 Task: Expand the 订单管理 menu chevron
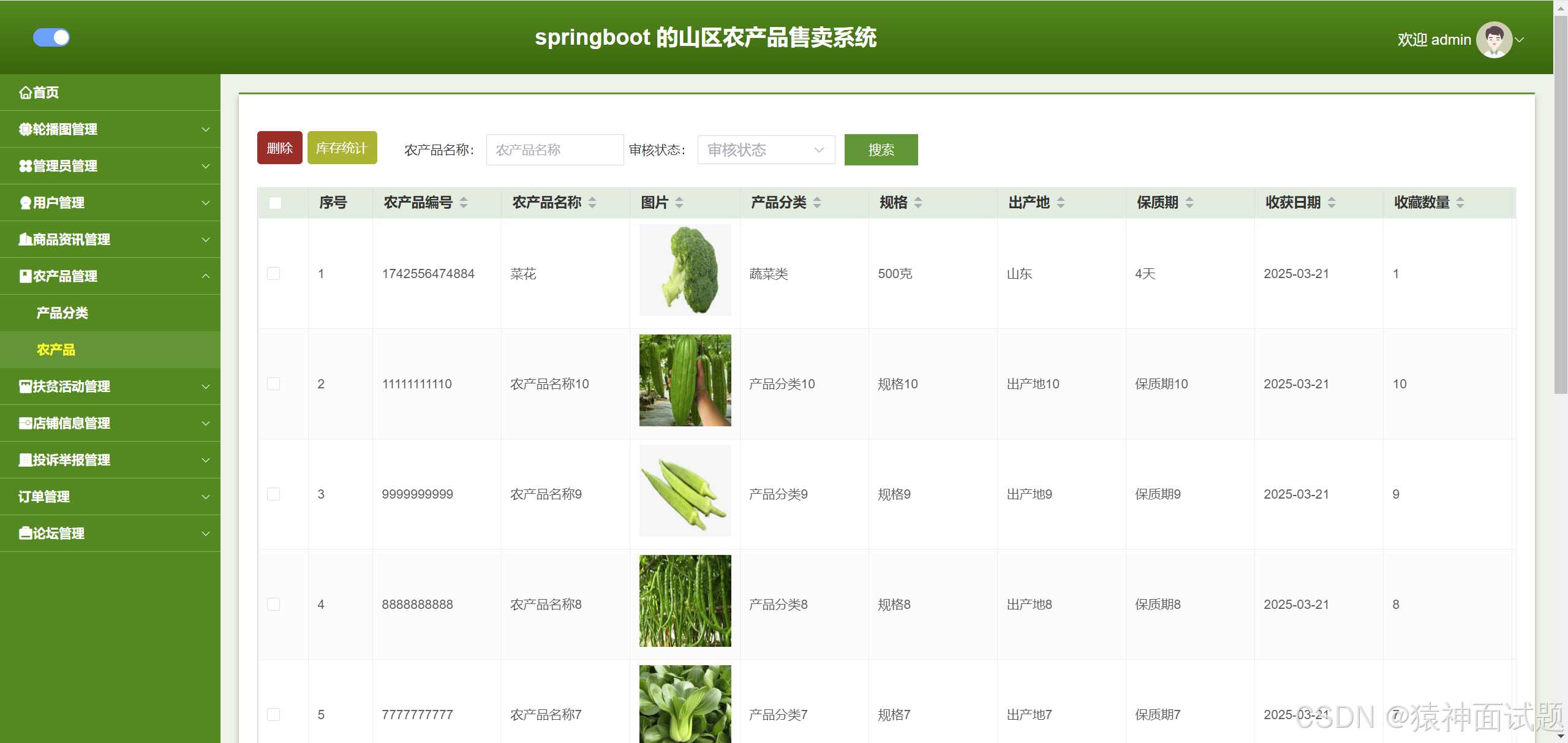(x=206, y=497)
